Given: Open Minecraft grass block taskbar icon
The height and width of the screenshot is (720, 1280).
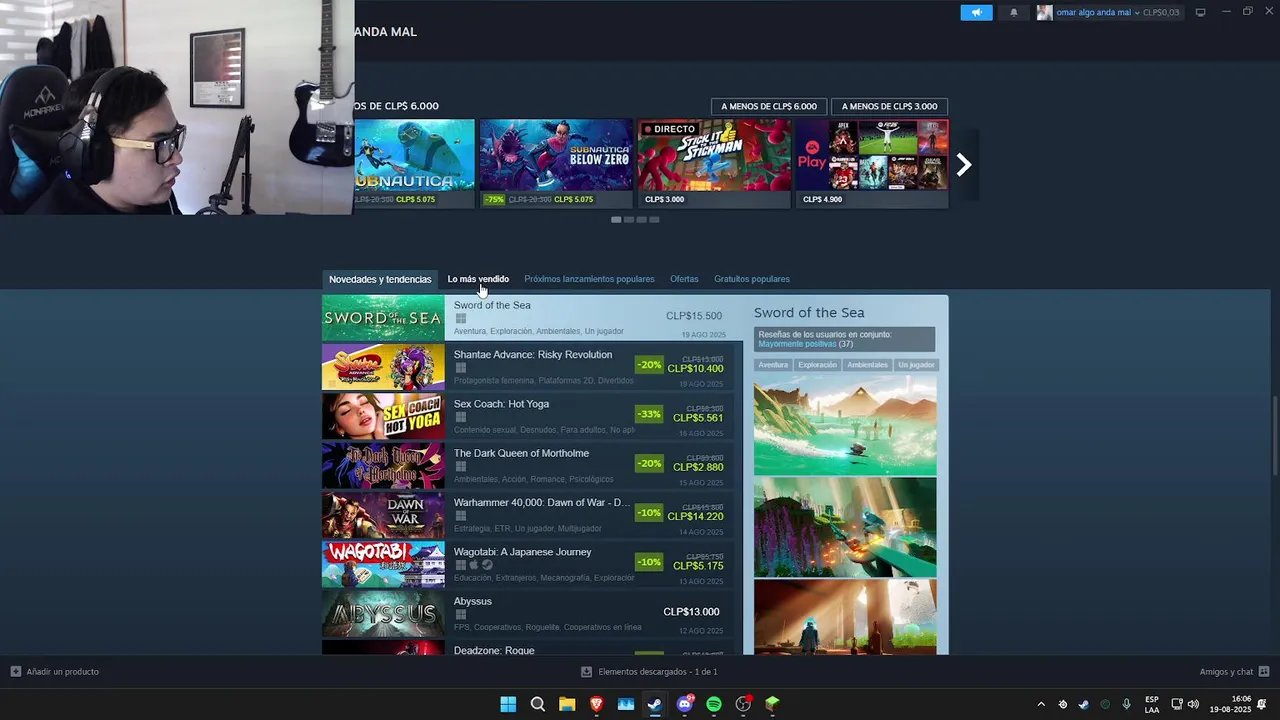Looking at the screenshot, I should (772, 704).
